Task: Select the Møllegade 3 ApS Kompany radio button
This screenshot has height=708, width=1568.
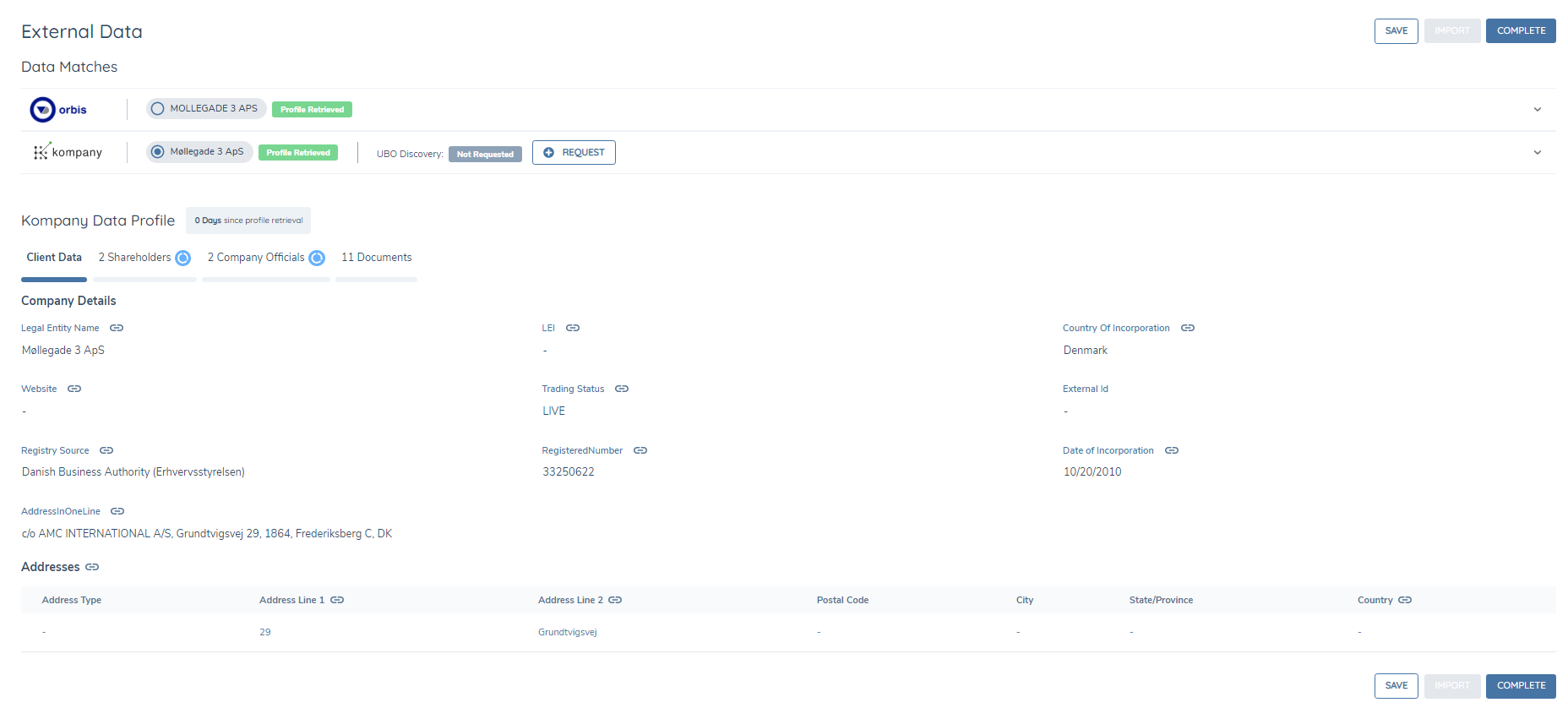Action: (x=157, y=152)
